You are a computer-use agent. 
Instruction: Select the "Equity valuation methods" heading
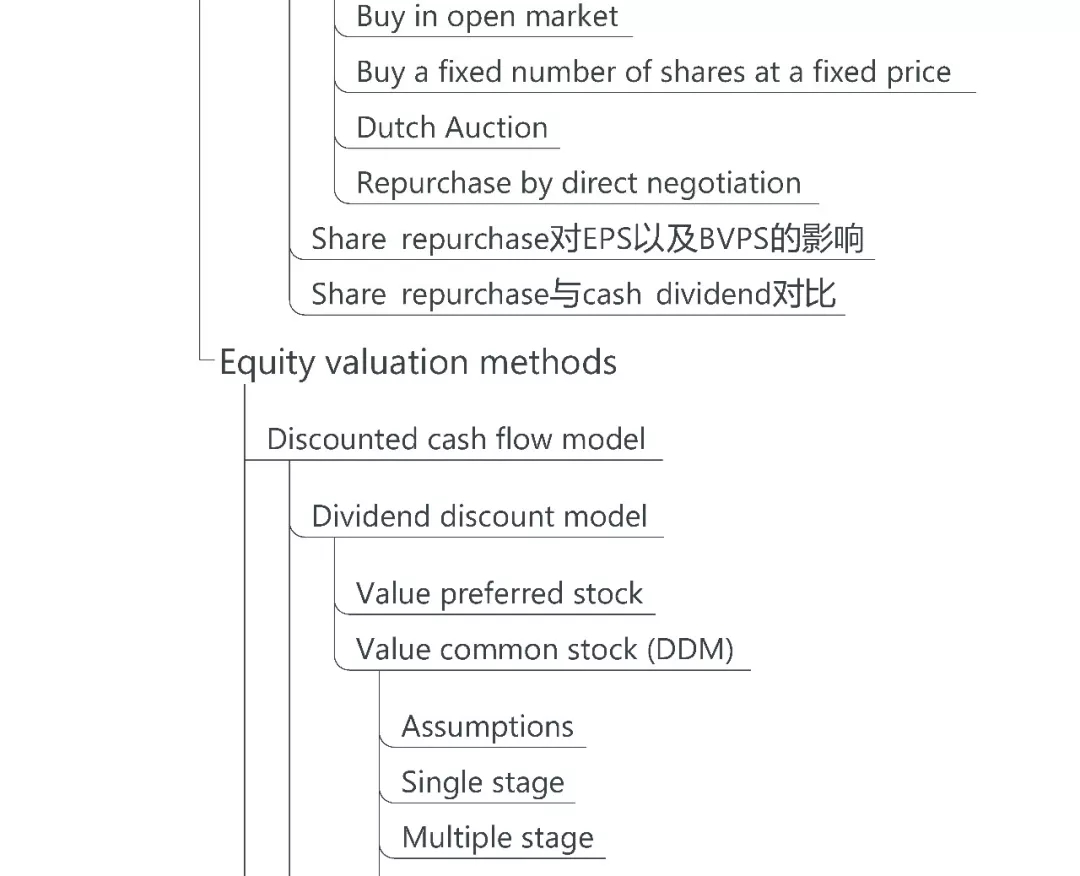pyautogui.click(x=418, y=362)
